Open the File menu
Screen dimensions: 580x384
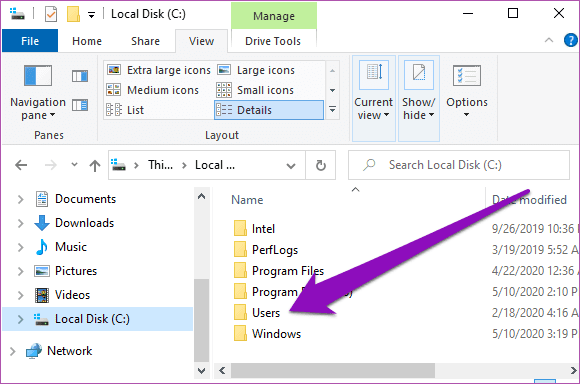click(x=30, y=41)
